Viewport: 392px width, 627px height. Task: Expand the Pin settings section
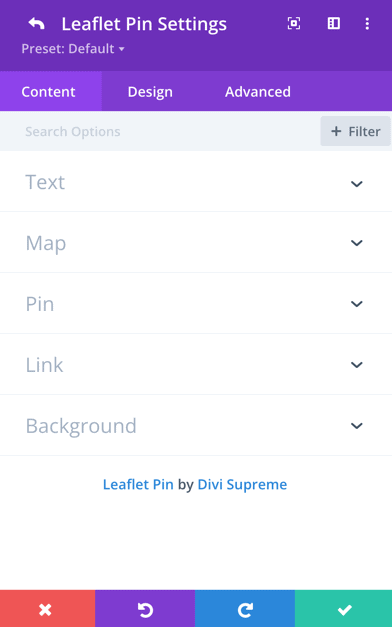(196, 304)
